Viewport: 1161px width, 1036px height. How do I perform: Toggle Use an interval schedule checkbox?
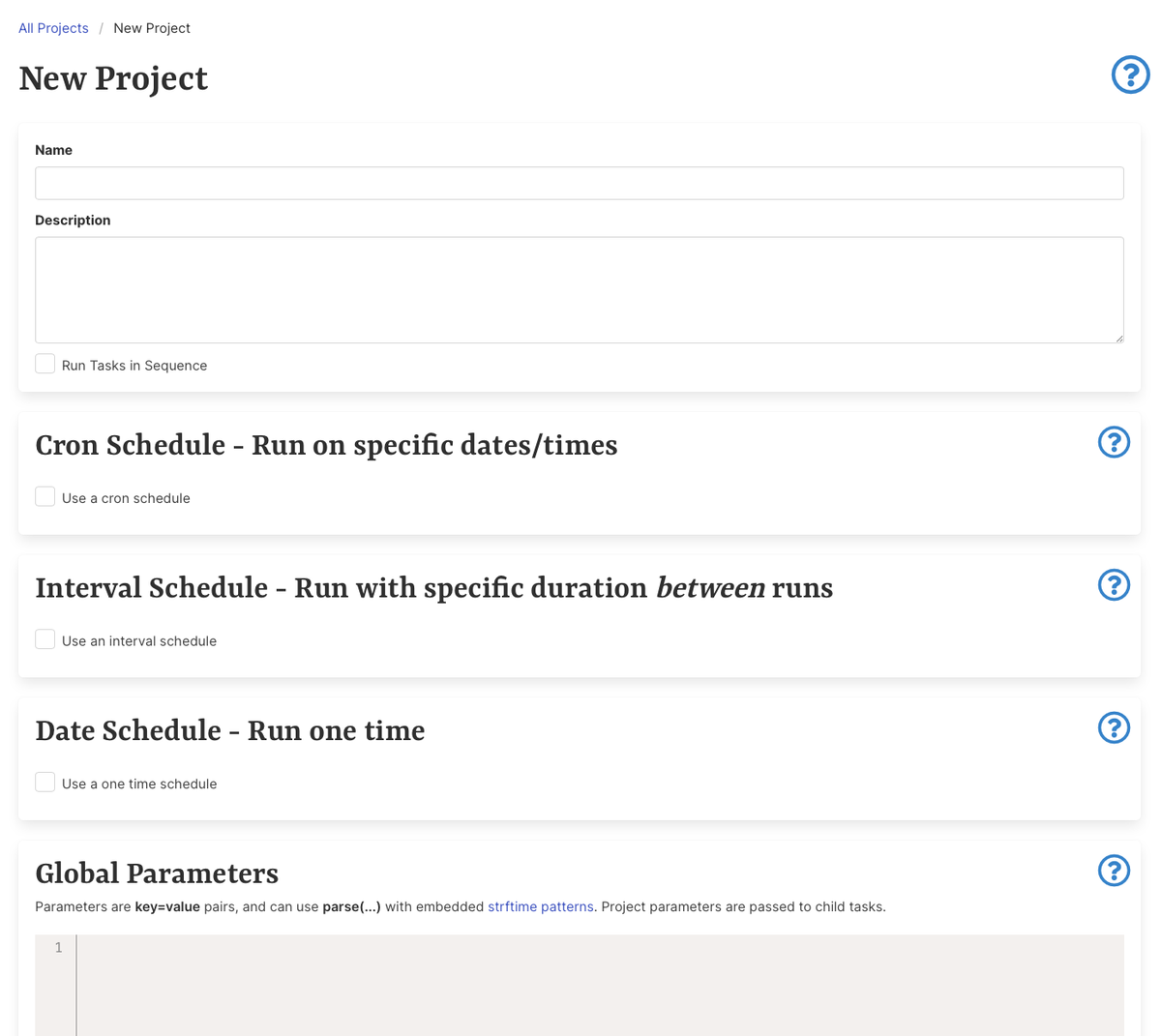click(x=45, y=639)
